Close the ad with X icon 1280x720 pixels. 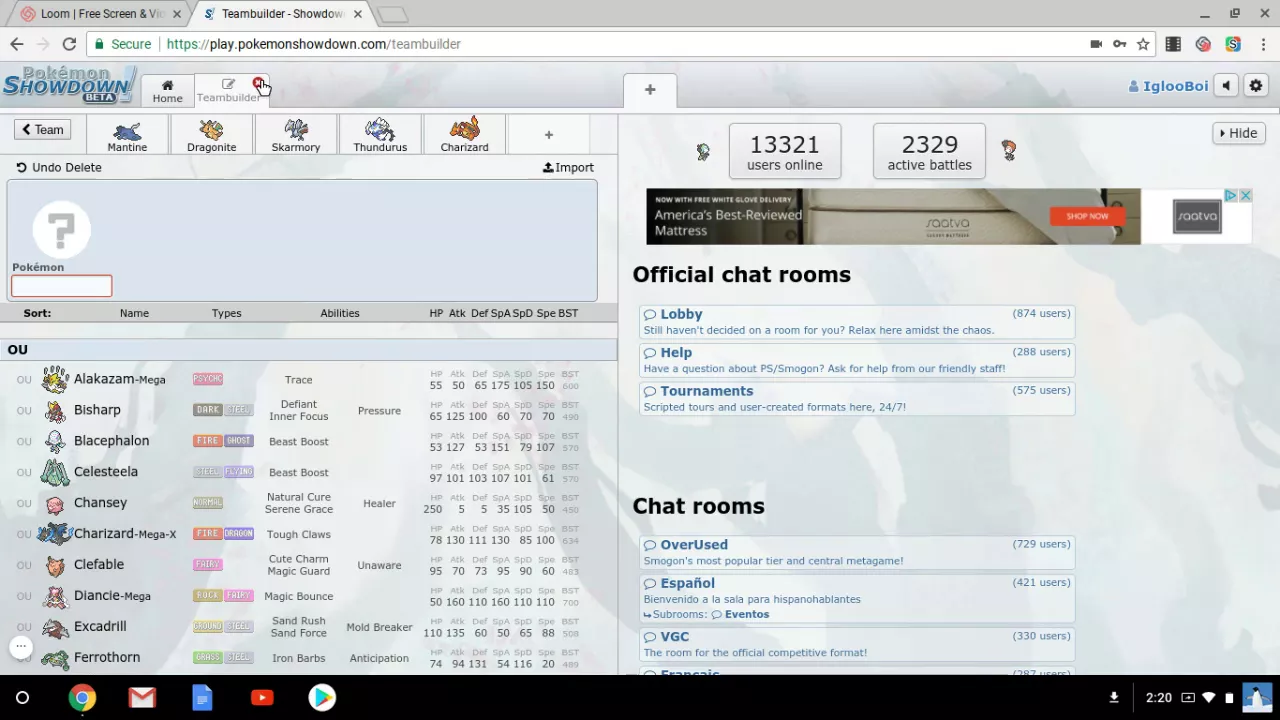(1245, 195)
